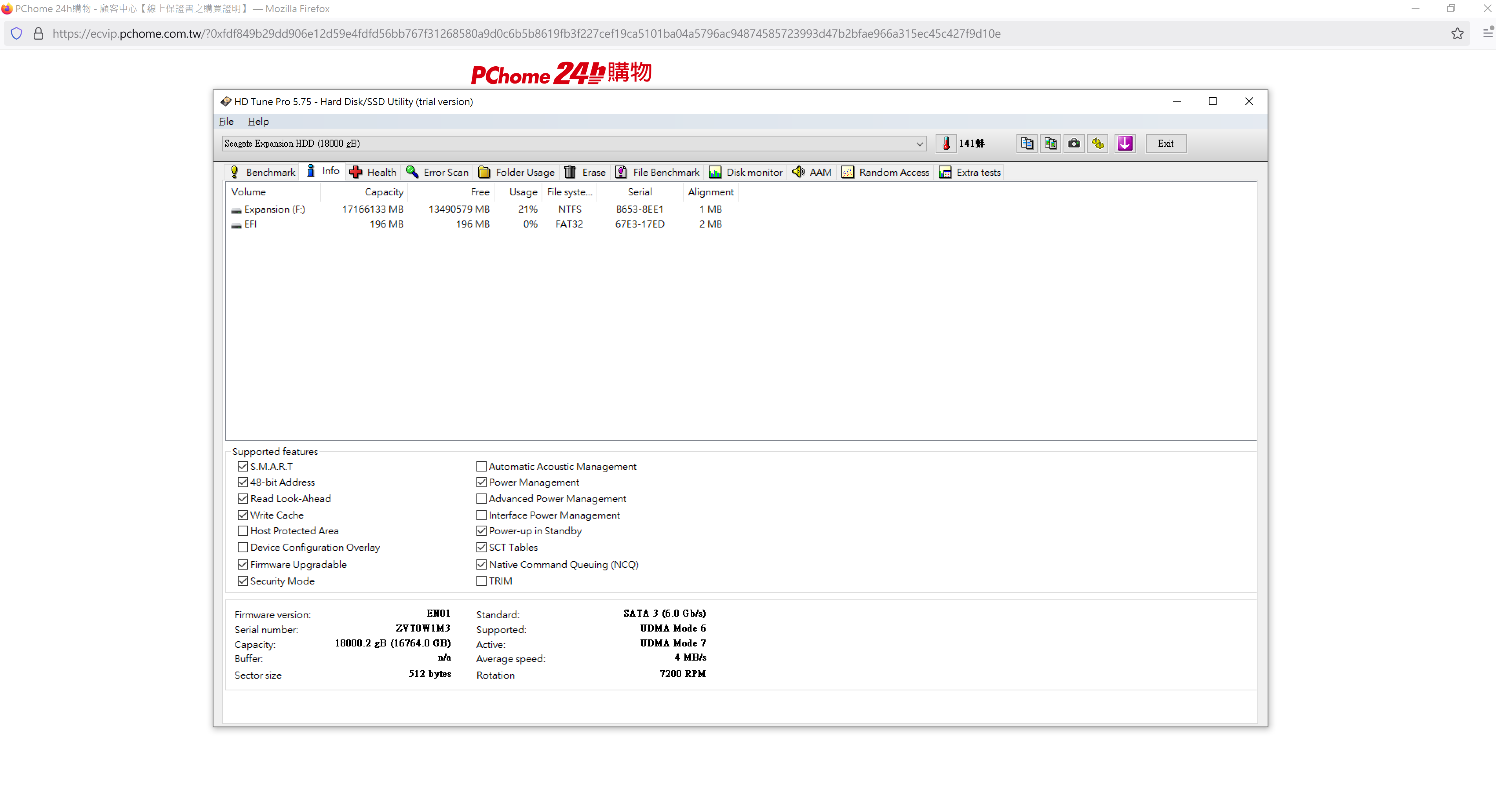This screenshot has width=1496, height=812.
Task: Switch to the Random Access tab
Action: pyautogui.click(x=886, y=172)
